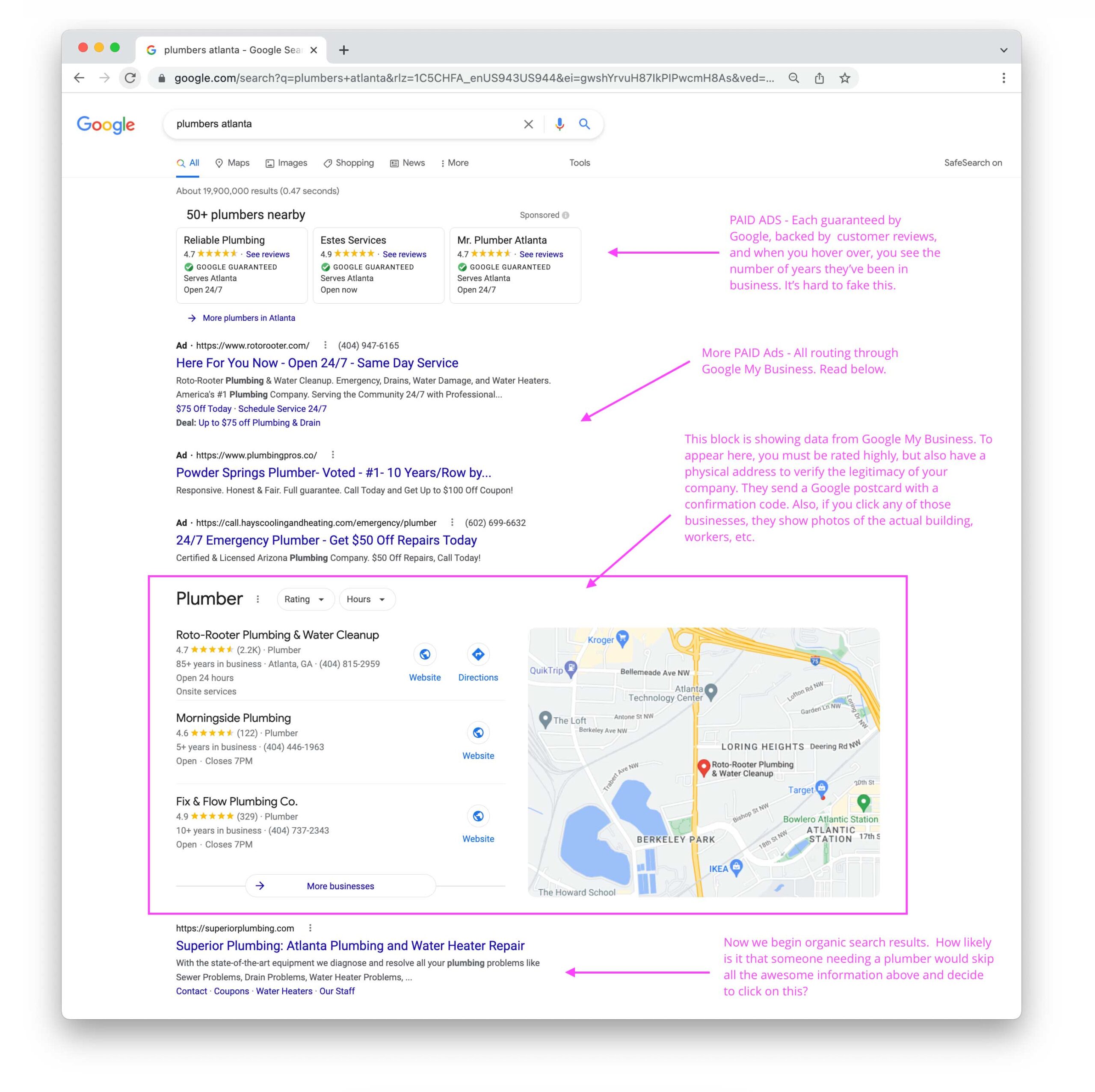Open Directions for Roto-Rooter Plumbing
Viewport: 1095px width, 1092px height.
click(x=478, y=654)
